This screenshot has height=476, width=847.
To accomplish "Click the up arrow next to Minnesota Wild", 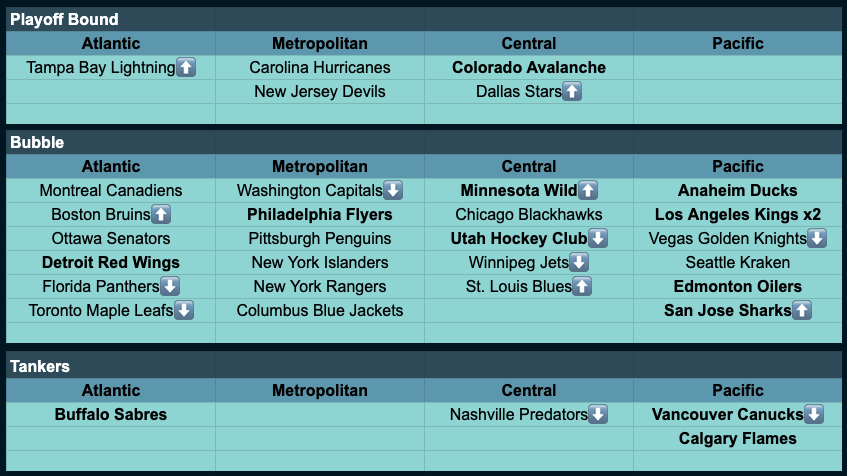I will pyautogui.click(x=588, y=190).
